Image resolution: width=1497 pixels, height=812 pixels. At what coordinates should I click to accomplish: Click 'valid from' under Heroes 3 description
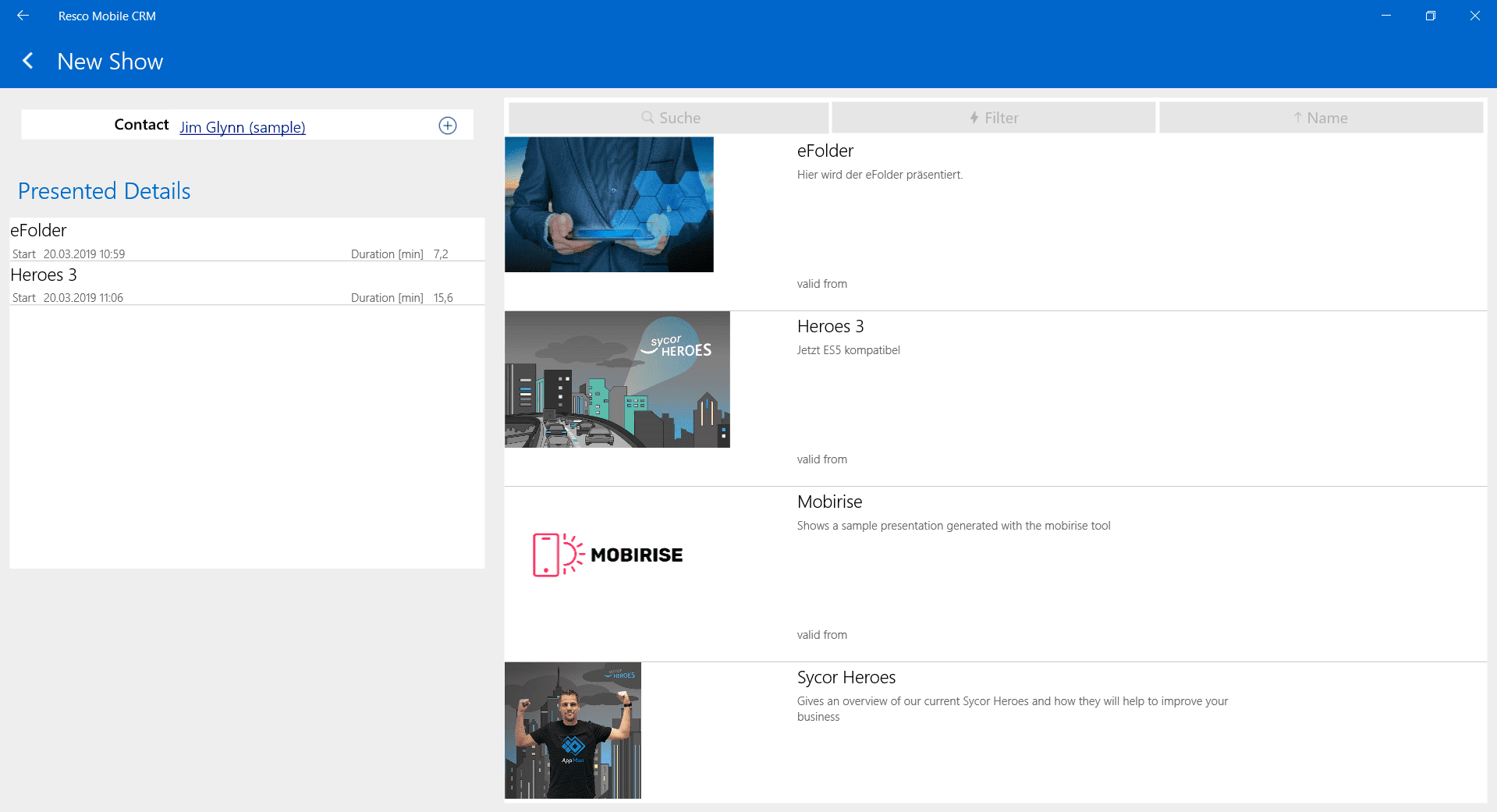(x=821, y=459)
